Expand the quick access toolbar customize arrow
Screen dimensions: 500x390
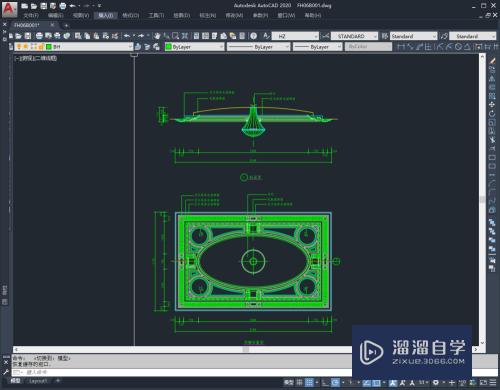click(x=99, y=6)
